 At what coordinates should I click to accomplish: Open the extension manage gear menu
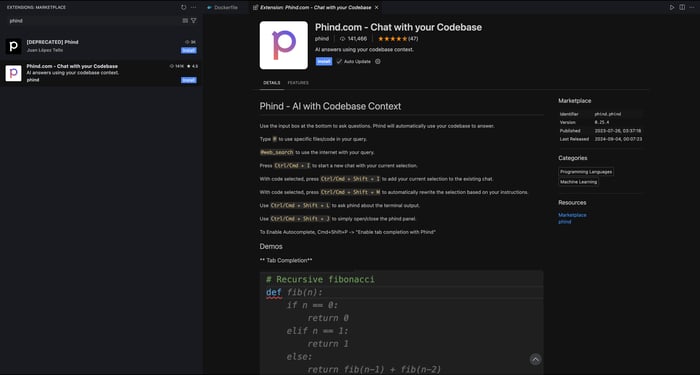(x=378, y=62)
